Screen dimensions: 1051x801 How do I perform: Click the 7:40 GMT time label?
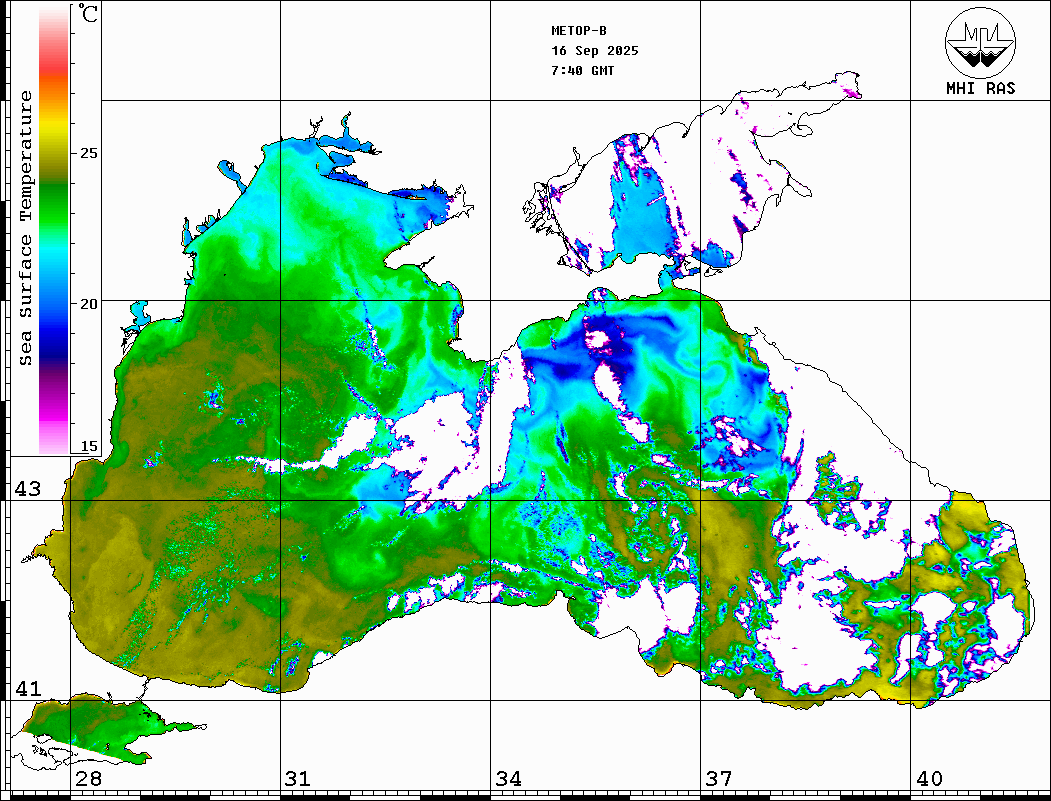pyautogui.click(x=582, y=71)
